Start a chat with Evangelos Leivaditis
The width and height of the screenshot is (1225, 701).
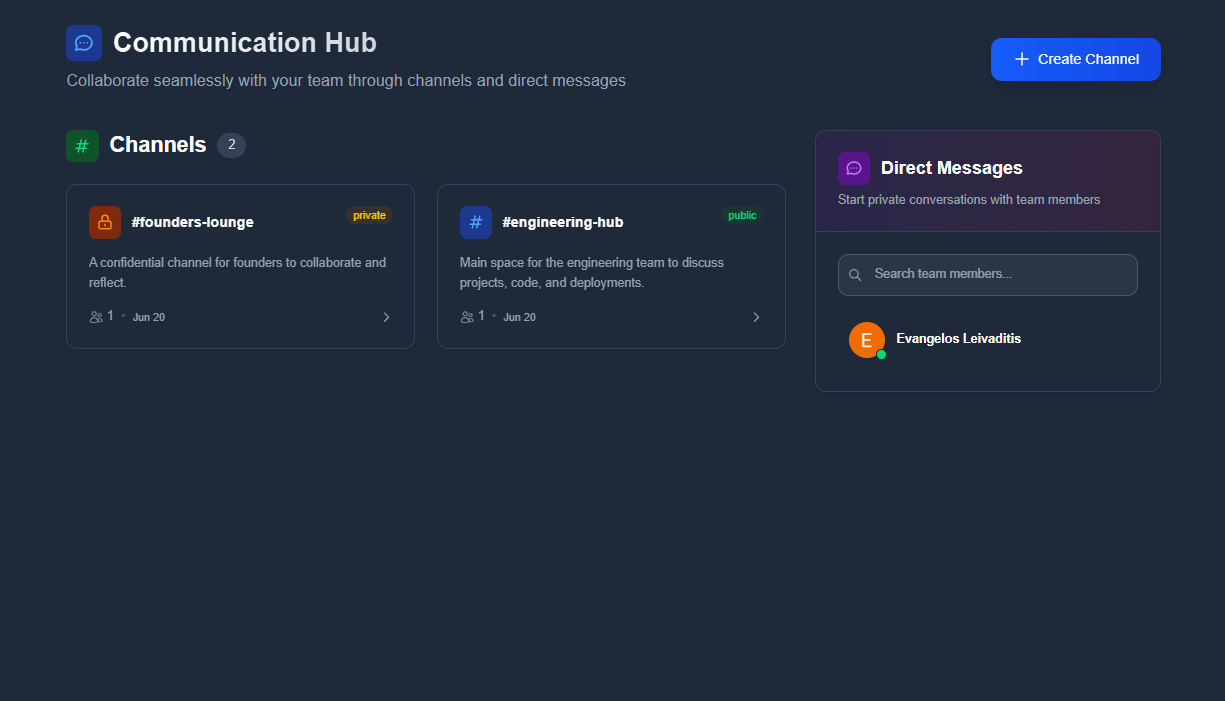(x=988, y=340)
